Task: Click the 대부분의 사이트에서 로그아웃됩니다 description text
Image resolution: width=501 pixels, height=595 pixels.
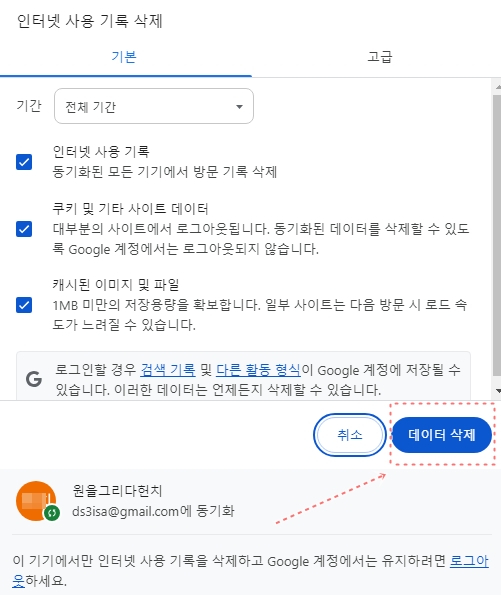Action: pos(261,239)
